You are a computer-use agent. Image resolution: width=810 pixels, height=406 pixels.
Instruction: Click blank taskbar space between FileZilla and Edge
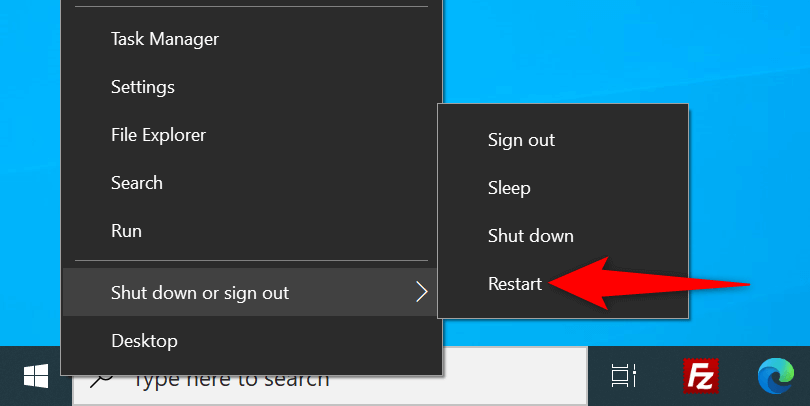(x=738, y=376)
